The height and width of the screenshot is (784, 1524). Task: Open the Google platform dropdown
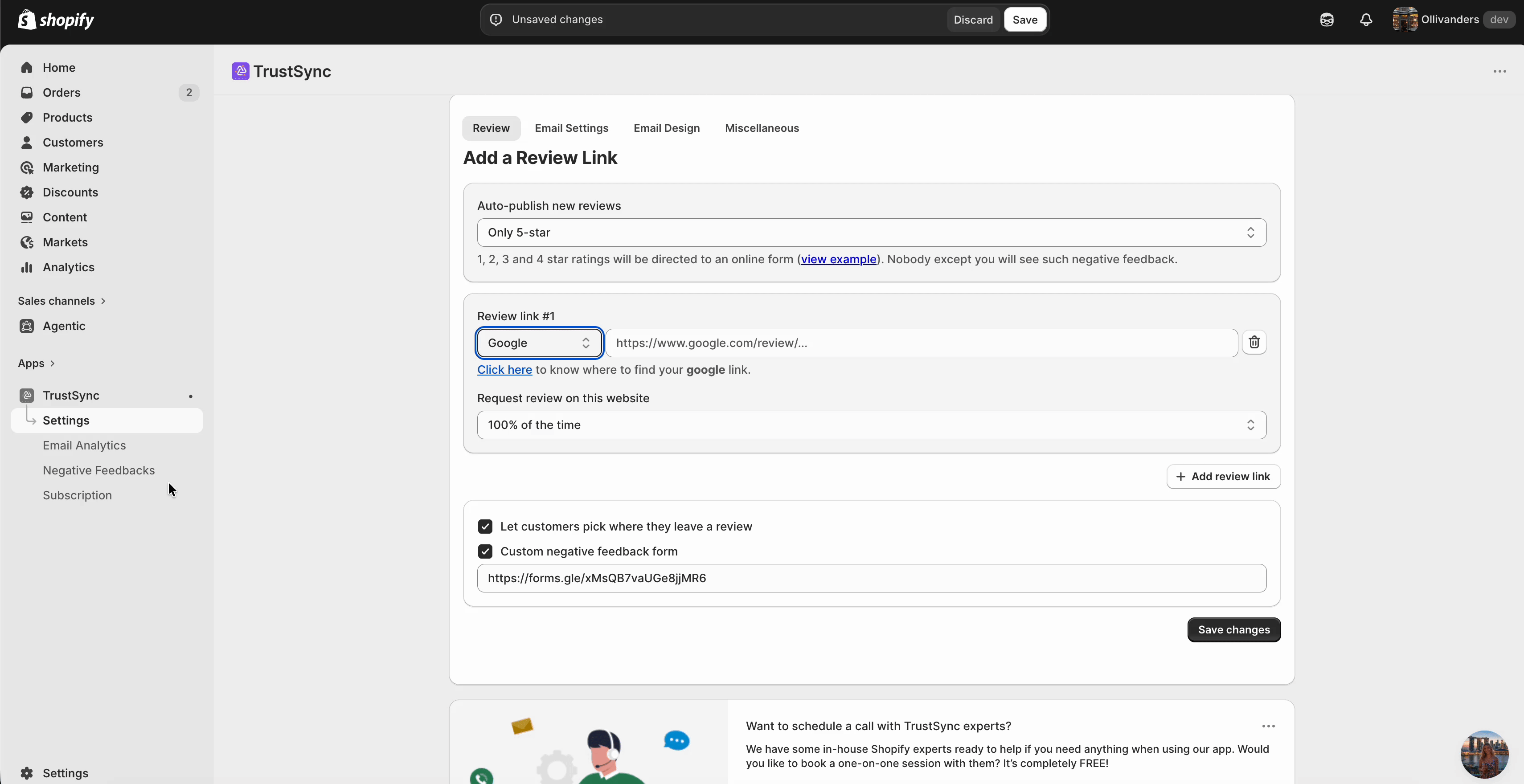click(x=540, y=343)
